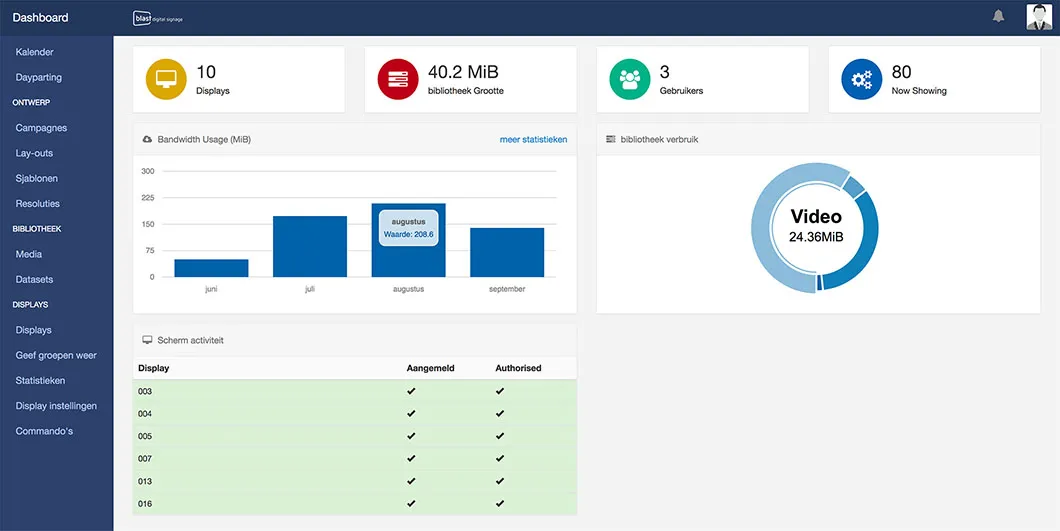Click the blast digital signage logo
1060x531 pixels.
tap(158, 18)
